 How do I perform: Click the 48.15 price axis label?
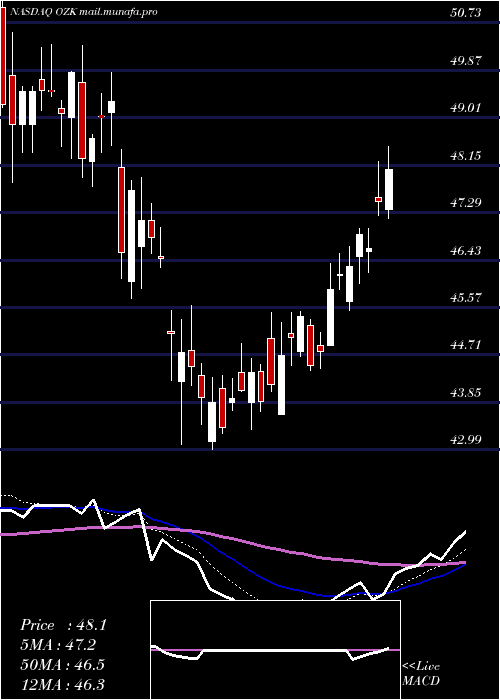pyautogui.click(x=466, y=156)
